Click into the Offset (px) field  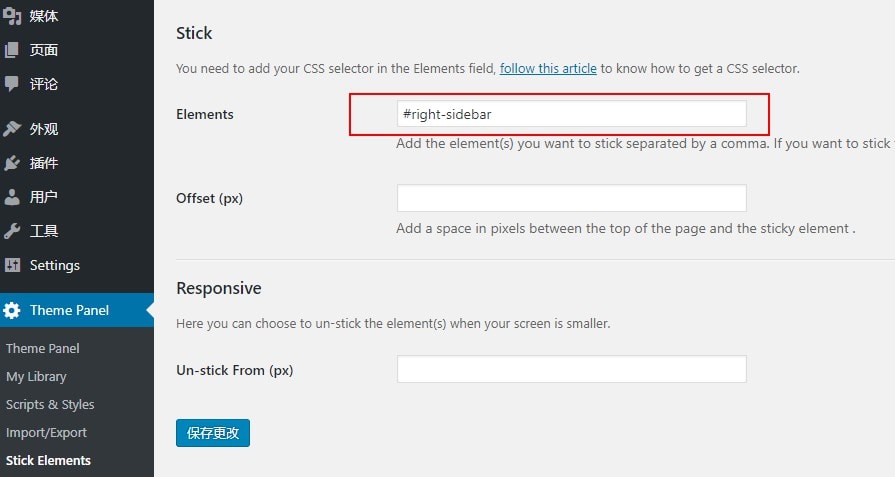[x=571, y=198]
